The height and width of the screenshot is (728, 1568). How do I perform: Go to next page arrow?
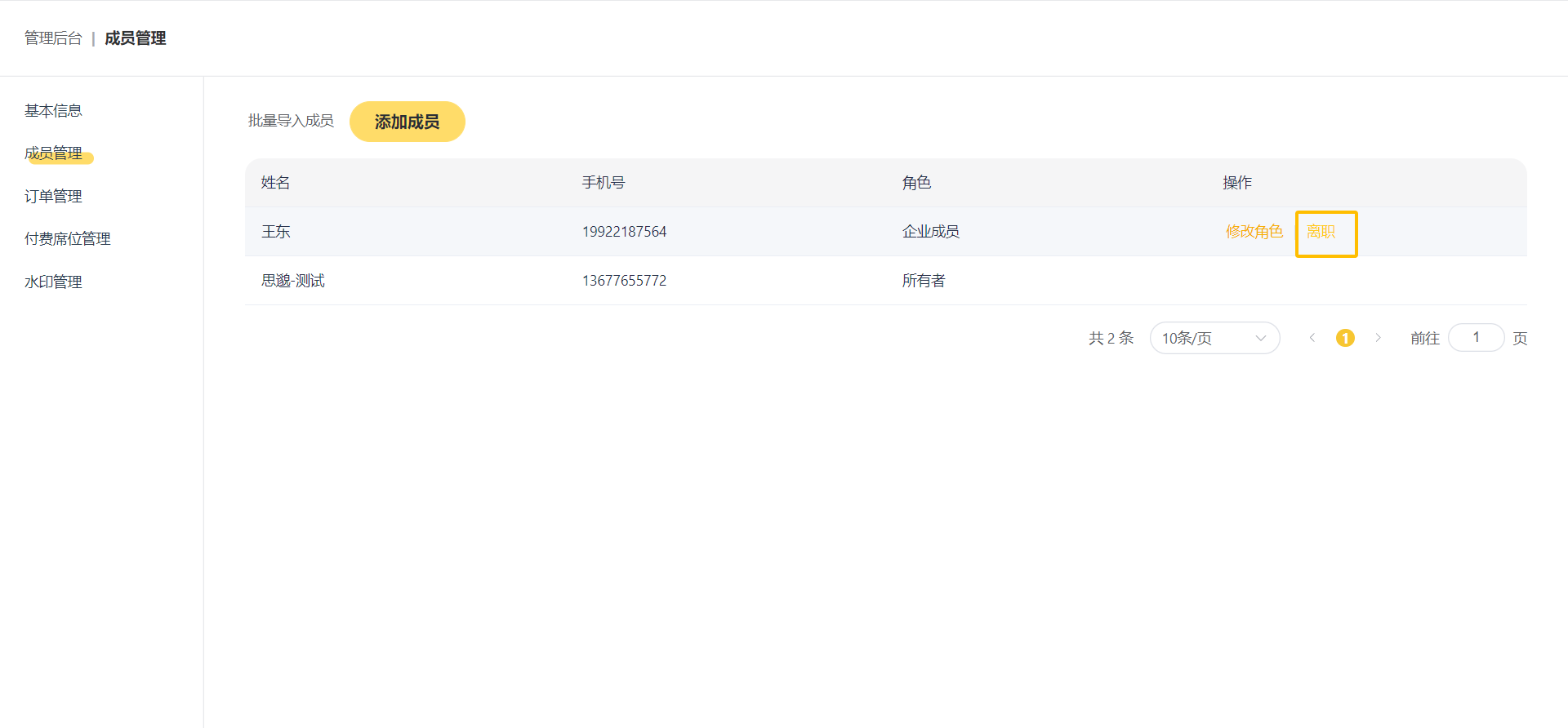pyautogui.click(x=1378, y=338)
